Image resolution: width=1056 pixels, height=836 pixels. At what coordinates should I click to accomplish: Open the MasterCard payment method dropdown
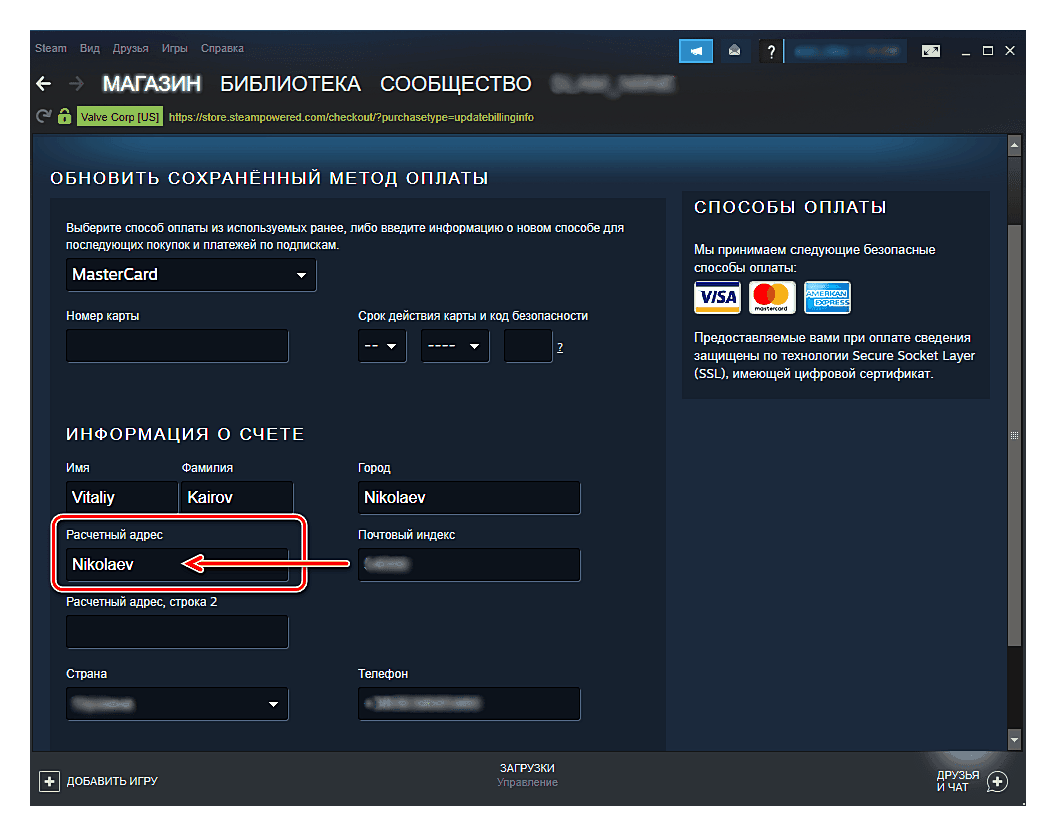tap(191, 274)
